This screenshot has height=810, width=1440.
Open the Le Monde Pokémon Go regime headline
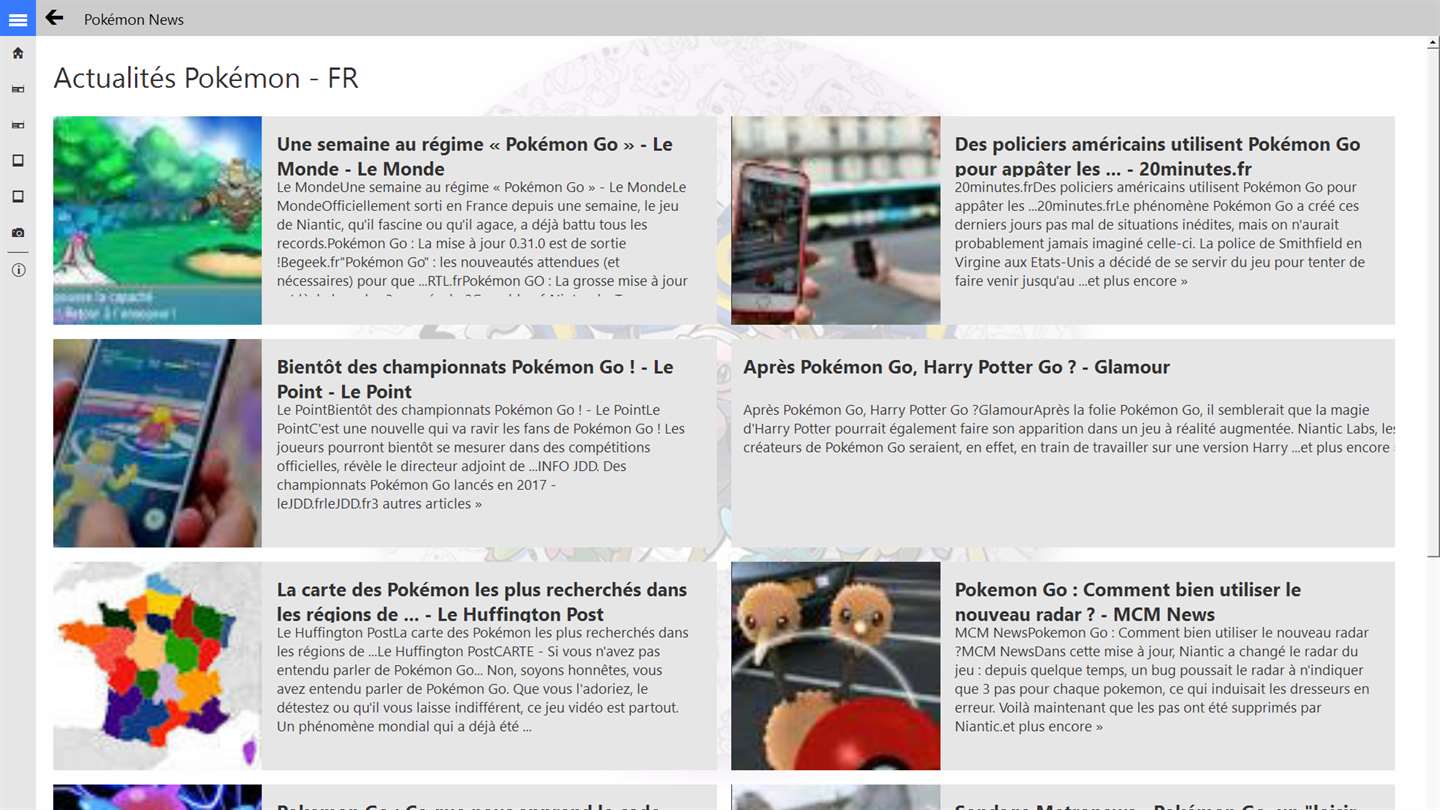475,156
